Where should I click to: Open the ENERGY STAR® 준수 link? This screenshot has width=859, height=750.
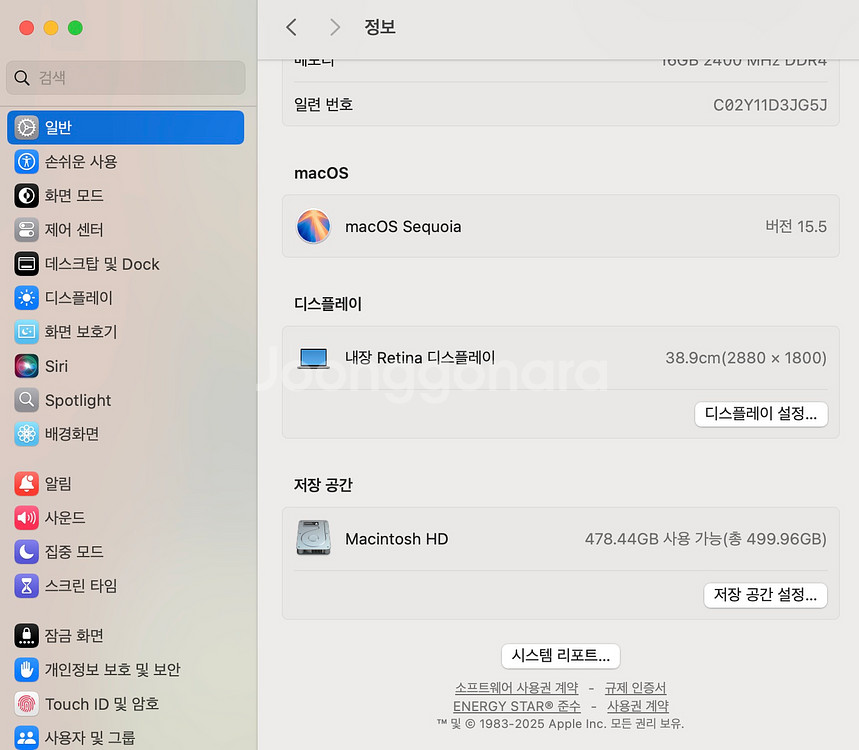tap(517, 706)
